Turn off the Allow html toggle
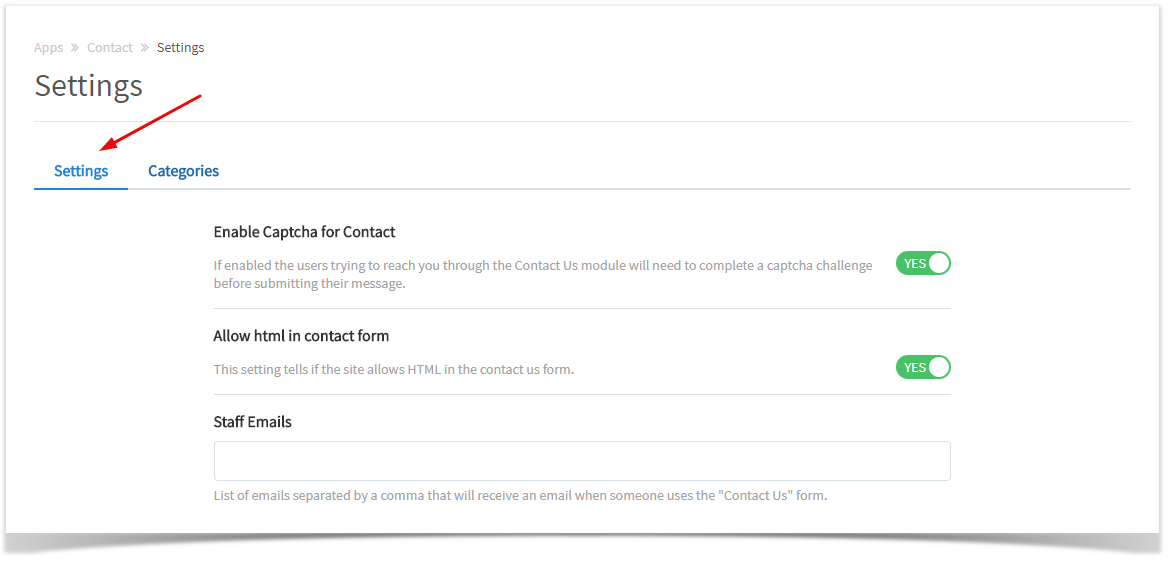The image size is (1173, 562). pyautogui.click(x=922, y=368)
